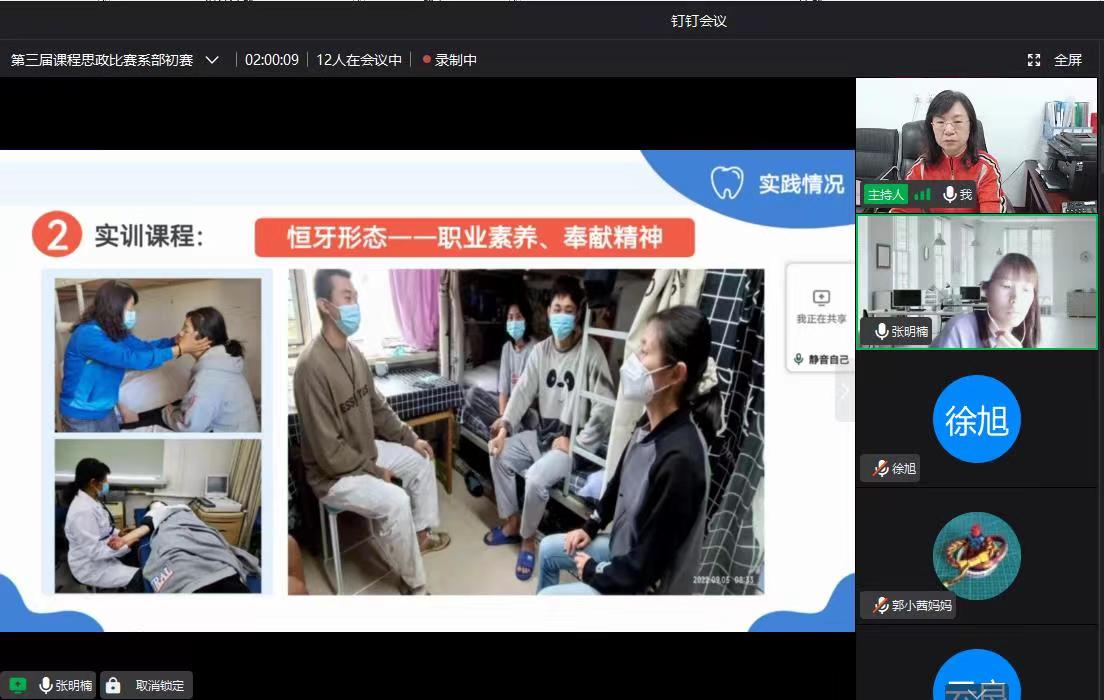
Task: Click the bottom-left slide photo of bedside care
Action: 158,515
